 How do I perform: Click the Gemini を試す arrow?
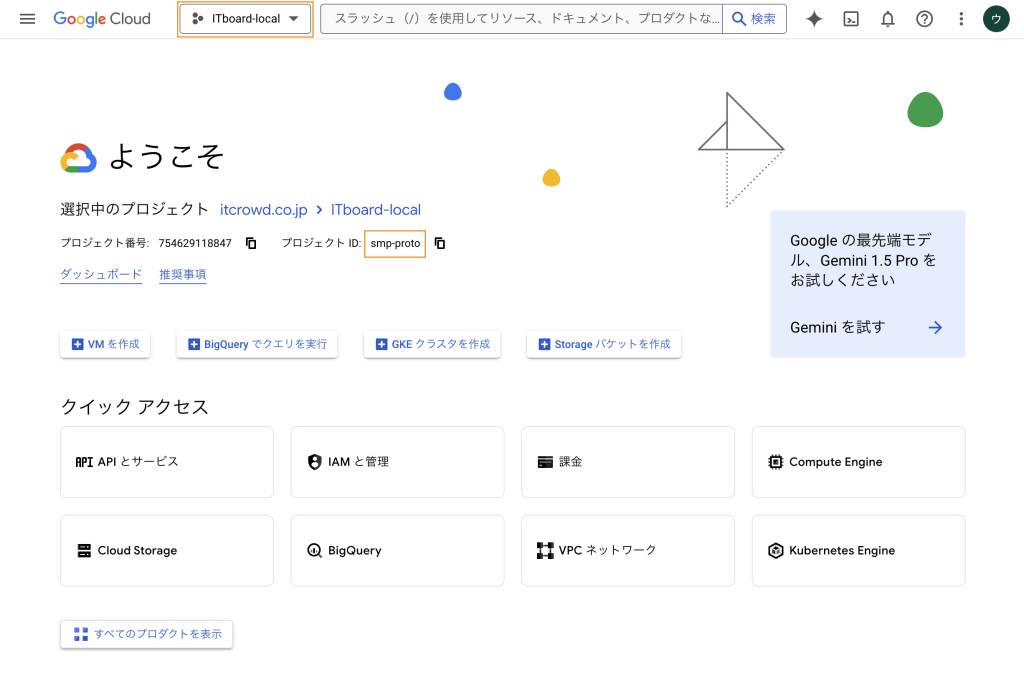pos(935,327)
